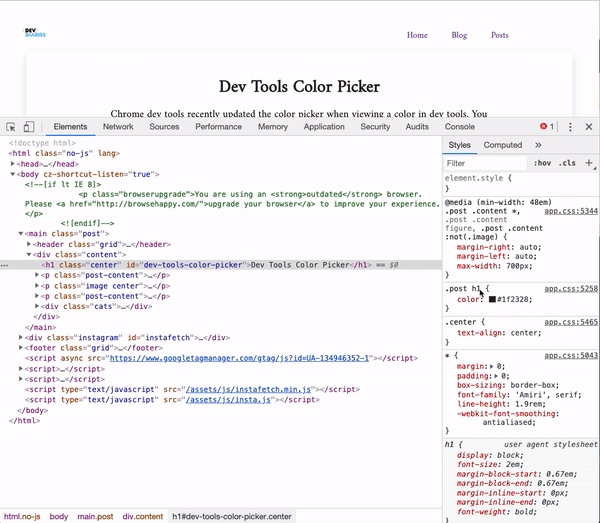Expand the margin shorthand property arrow

pos(492,366)
